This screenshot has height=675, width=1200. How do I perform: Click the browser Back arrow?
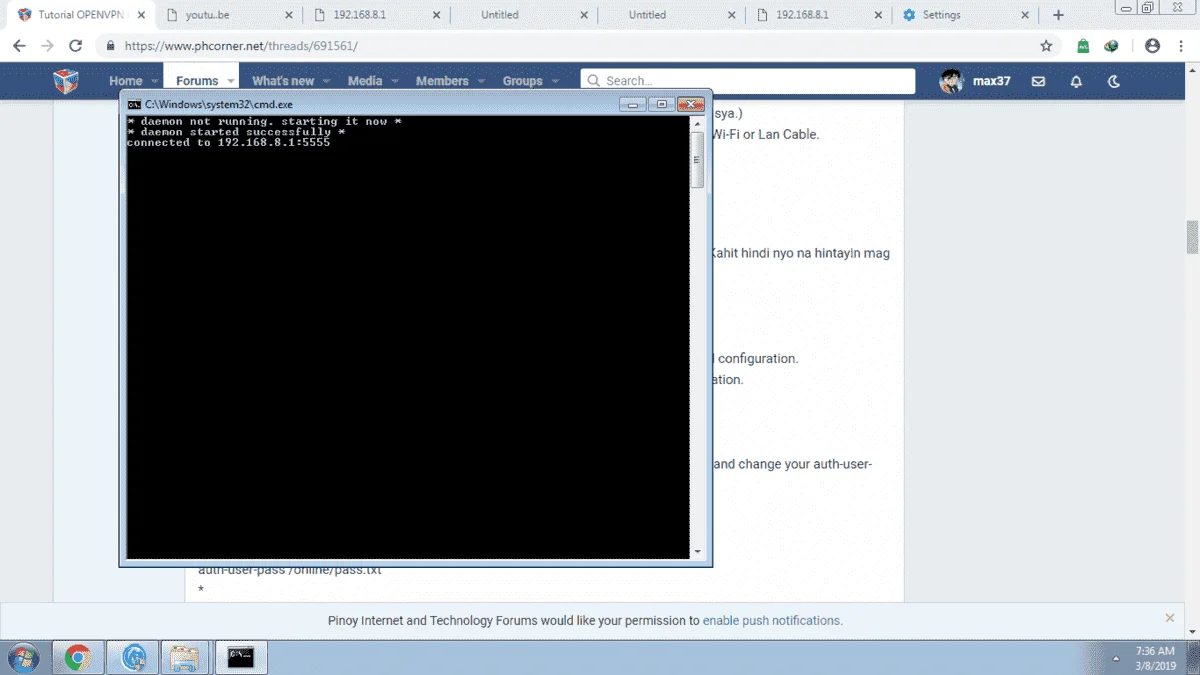coord(19,46)
